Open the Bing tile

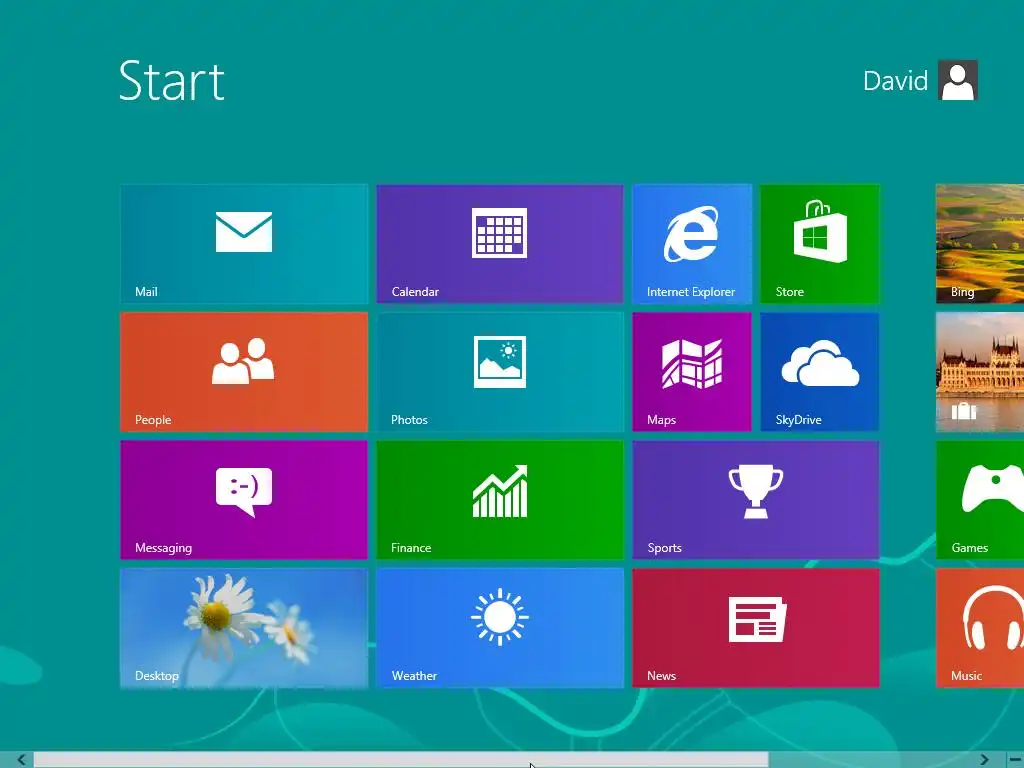point(980,244)
